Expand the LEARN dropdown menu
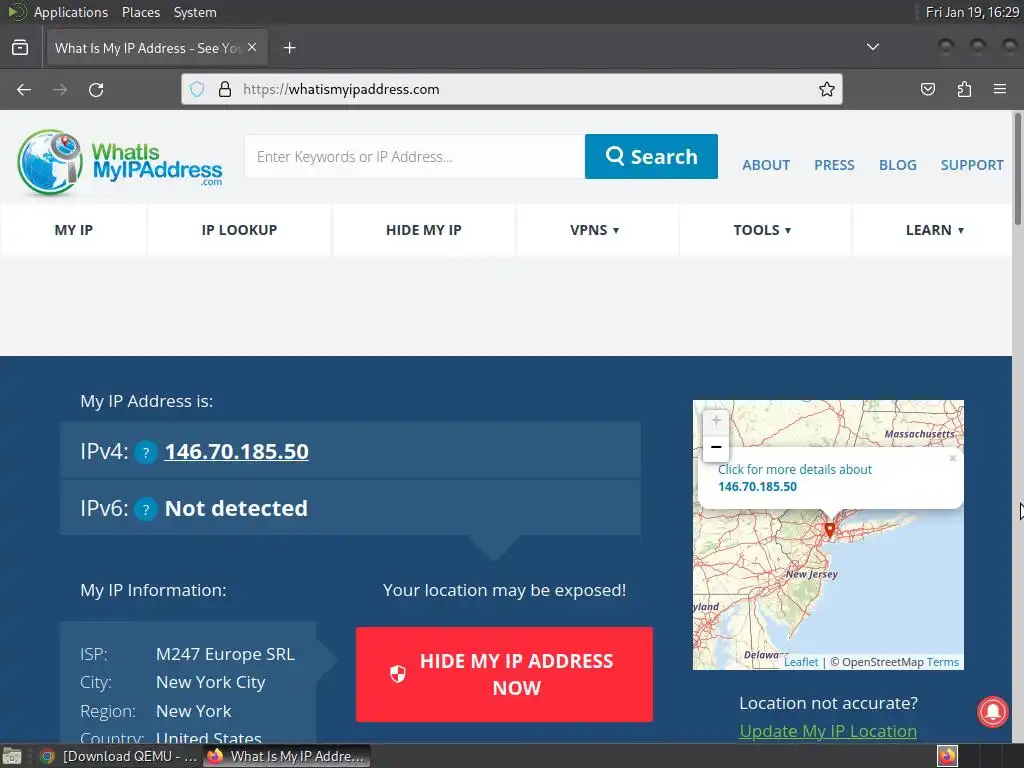Viewport: 1024px width, 768px height. (935, 230)
